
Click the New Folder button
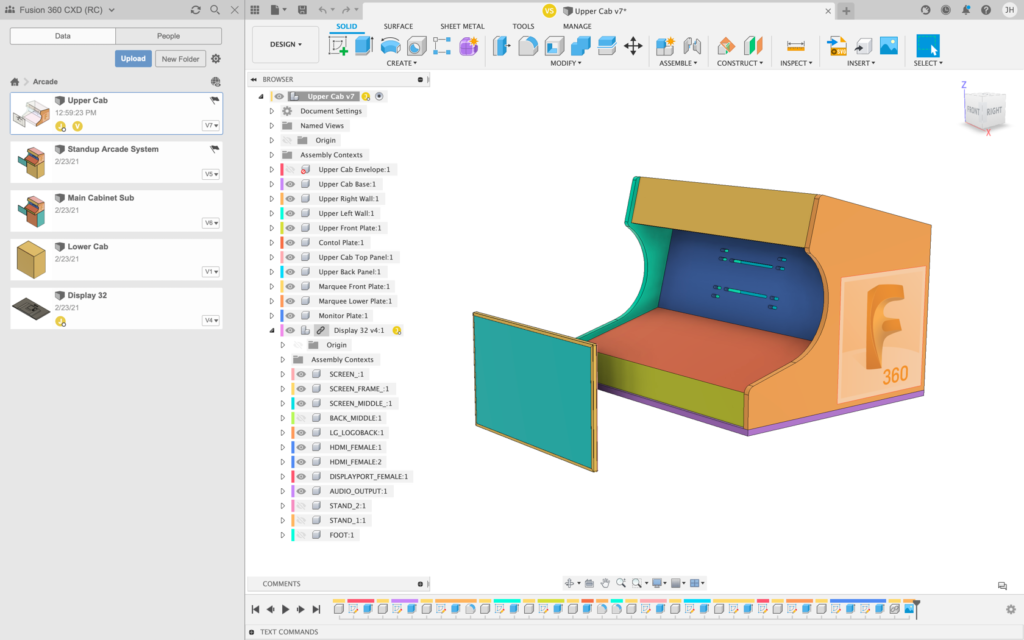tap(180, 59)
